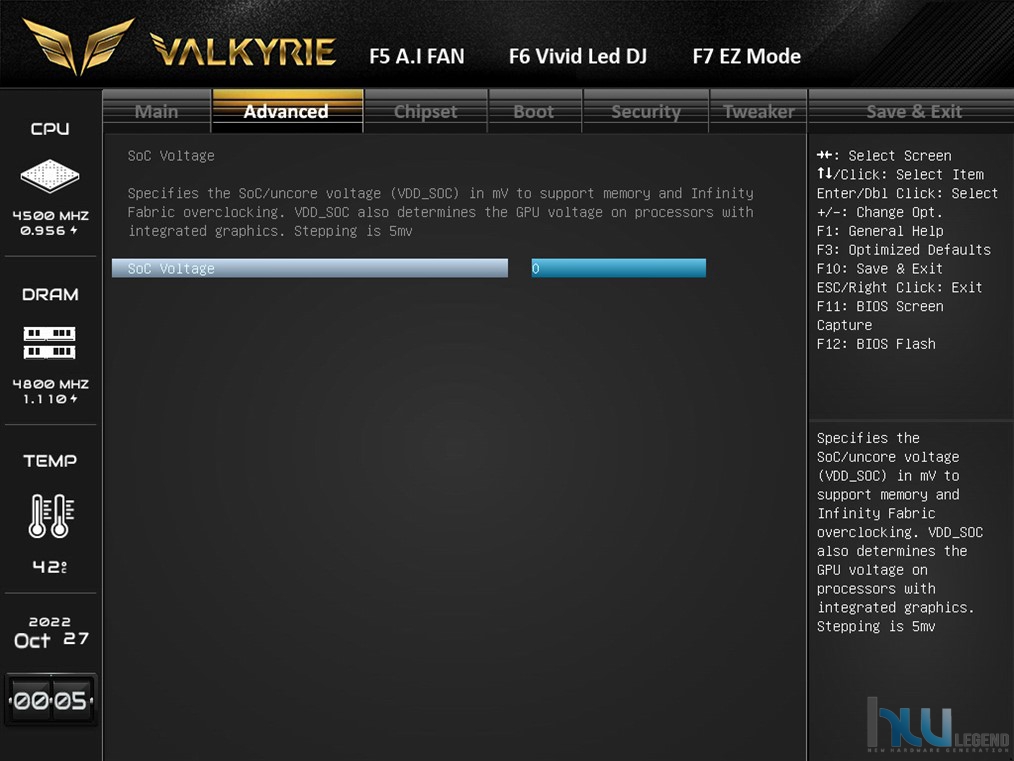
Task: Click the thermometer temperature icon
Action: click(x=51, y=515)
